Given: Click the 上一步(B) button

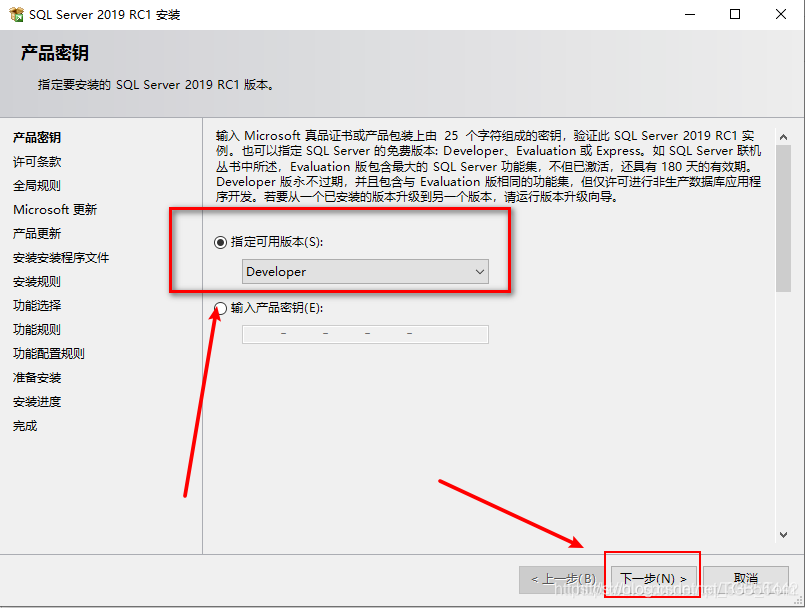Looking at the screenshot, I should click(563, 579).
